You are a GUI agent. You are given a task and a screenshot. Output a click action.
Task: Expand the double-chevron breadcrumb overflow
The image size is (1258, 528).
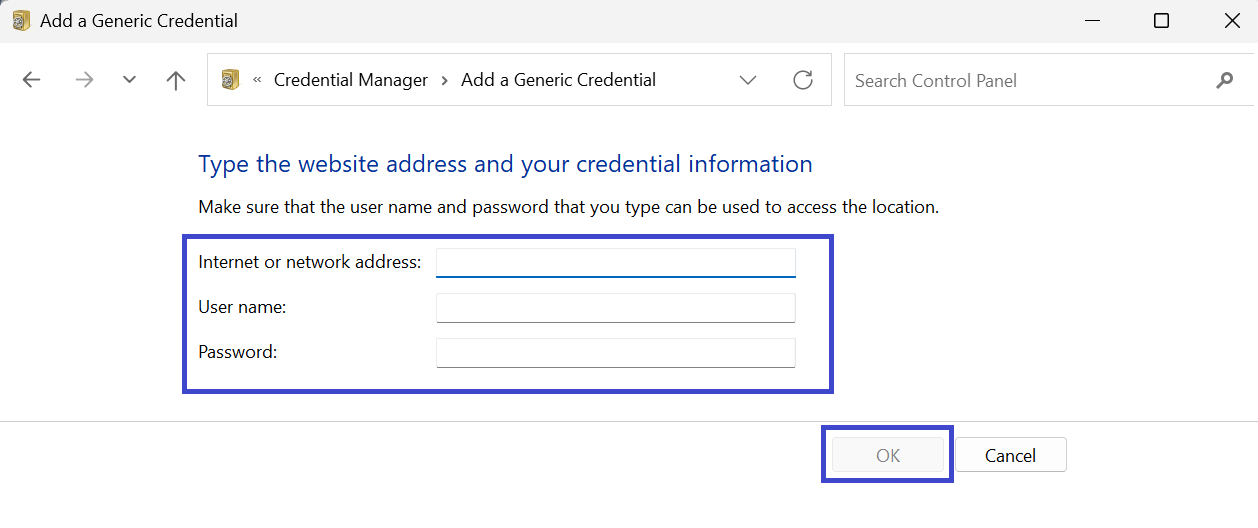tap(258, 80)
